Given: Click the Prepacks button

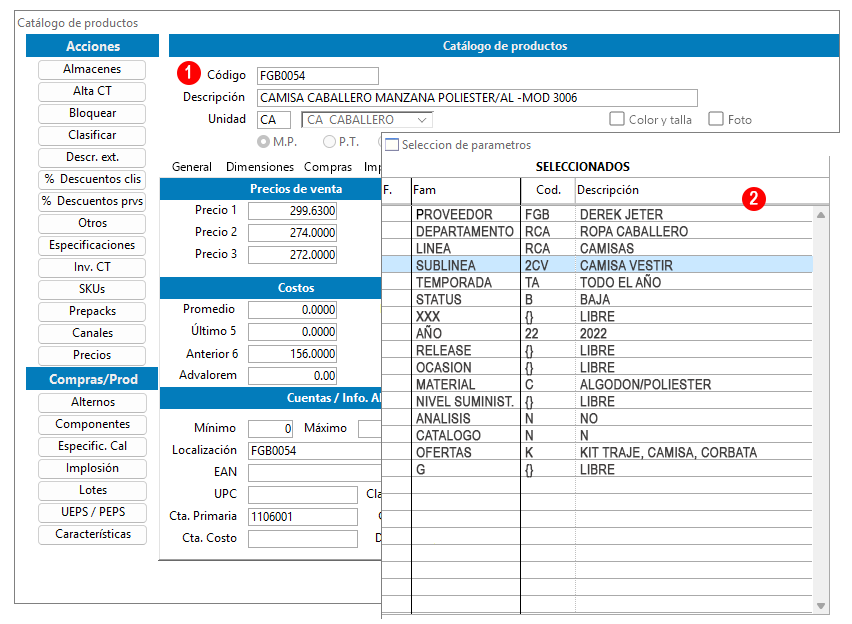Looking at the screenshot, I should [x=92, y=311].
